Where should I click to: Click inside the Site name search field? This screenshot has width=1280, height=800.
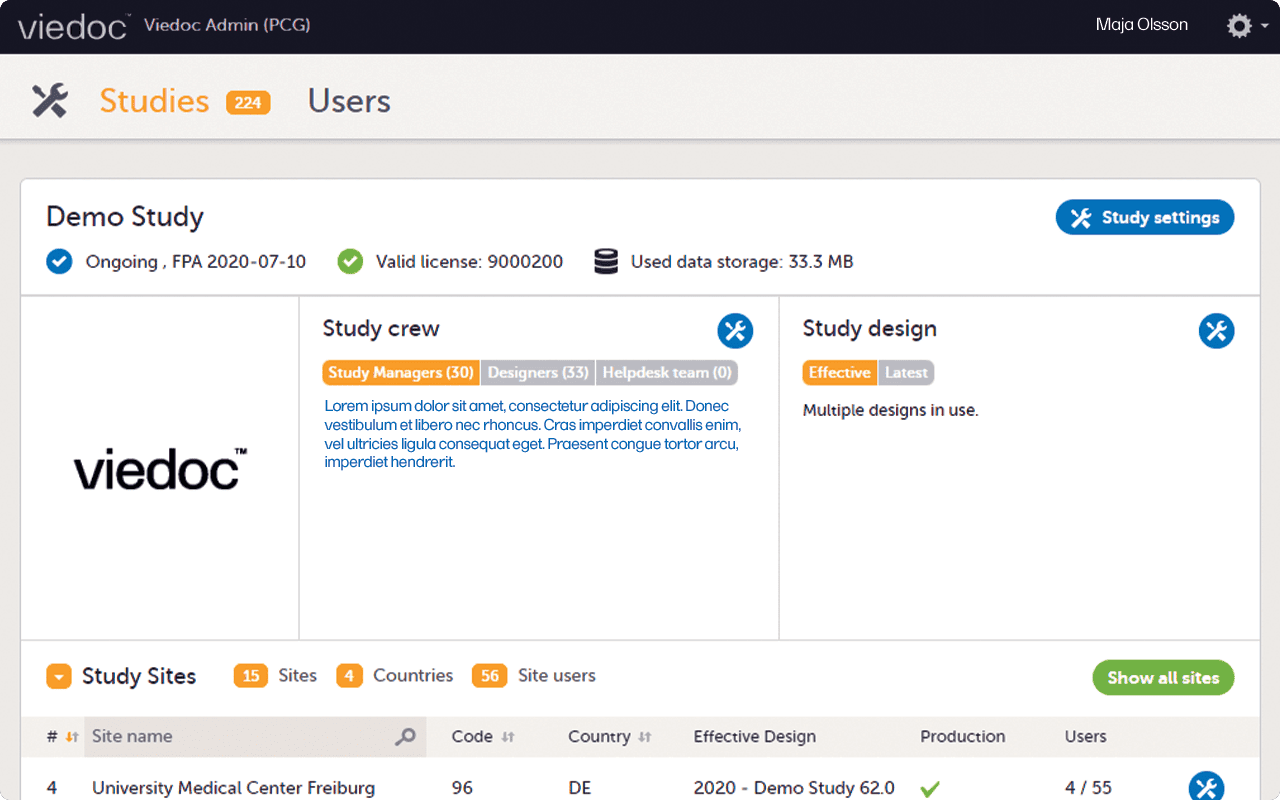[x=230, y=736]
